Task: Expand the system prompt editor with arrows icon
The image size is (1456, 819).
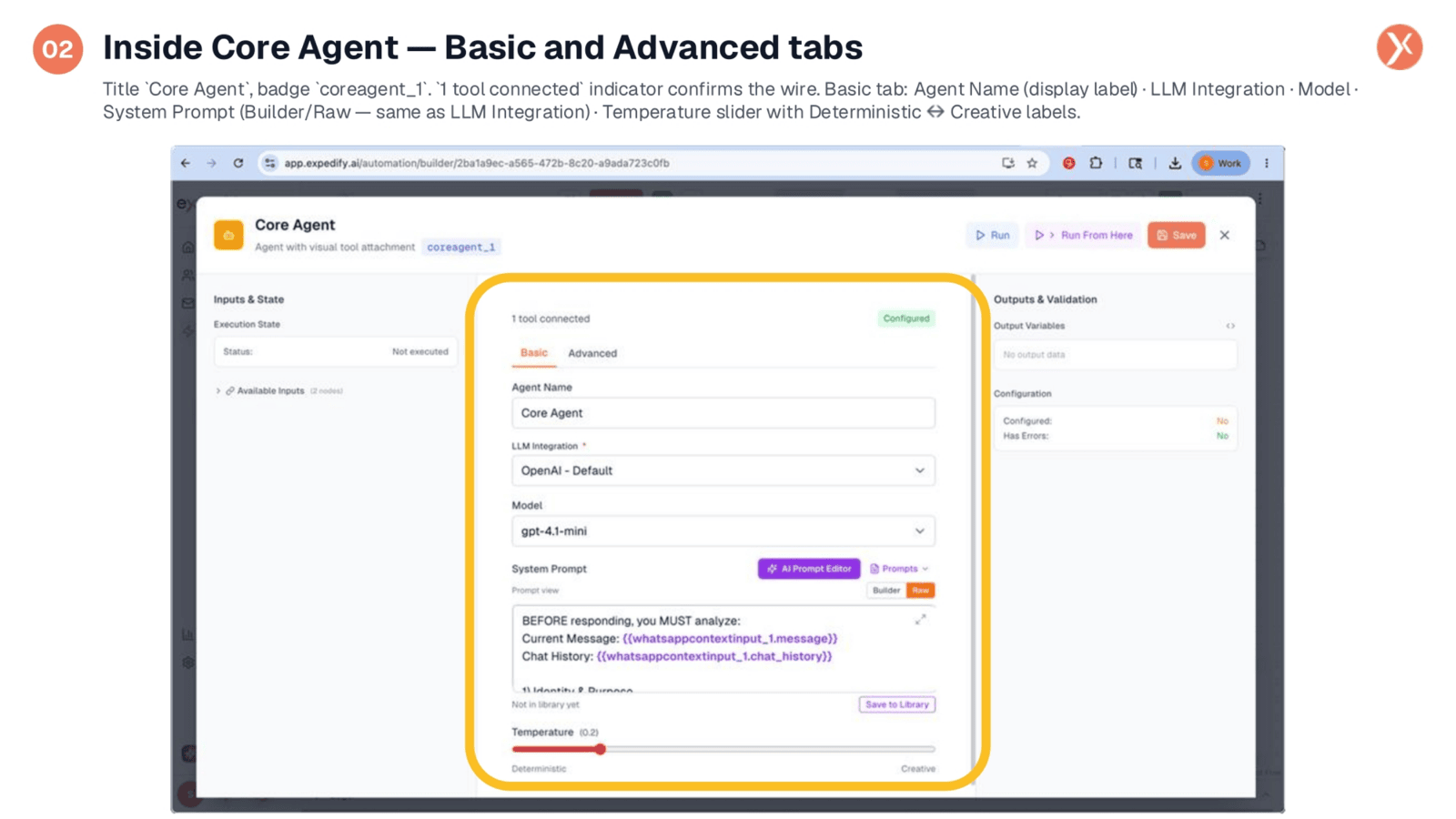Action: tap(921, 619)
